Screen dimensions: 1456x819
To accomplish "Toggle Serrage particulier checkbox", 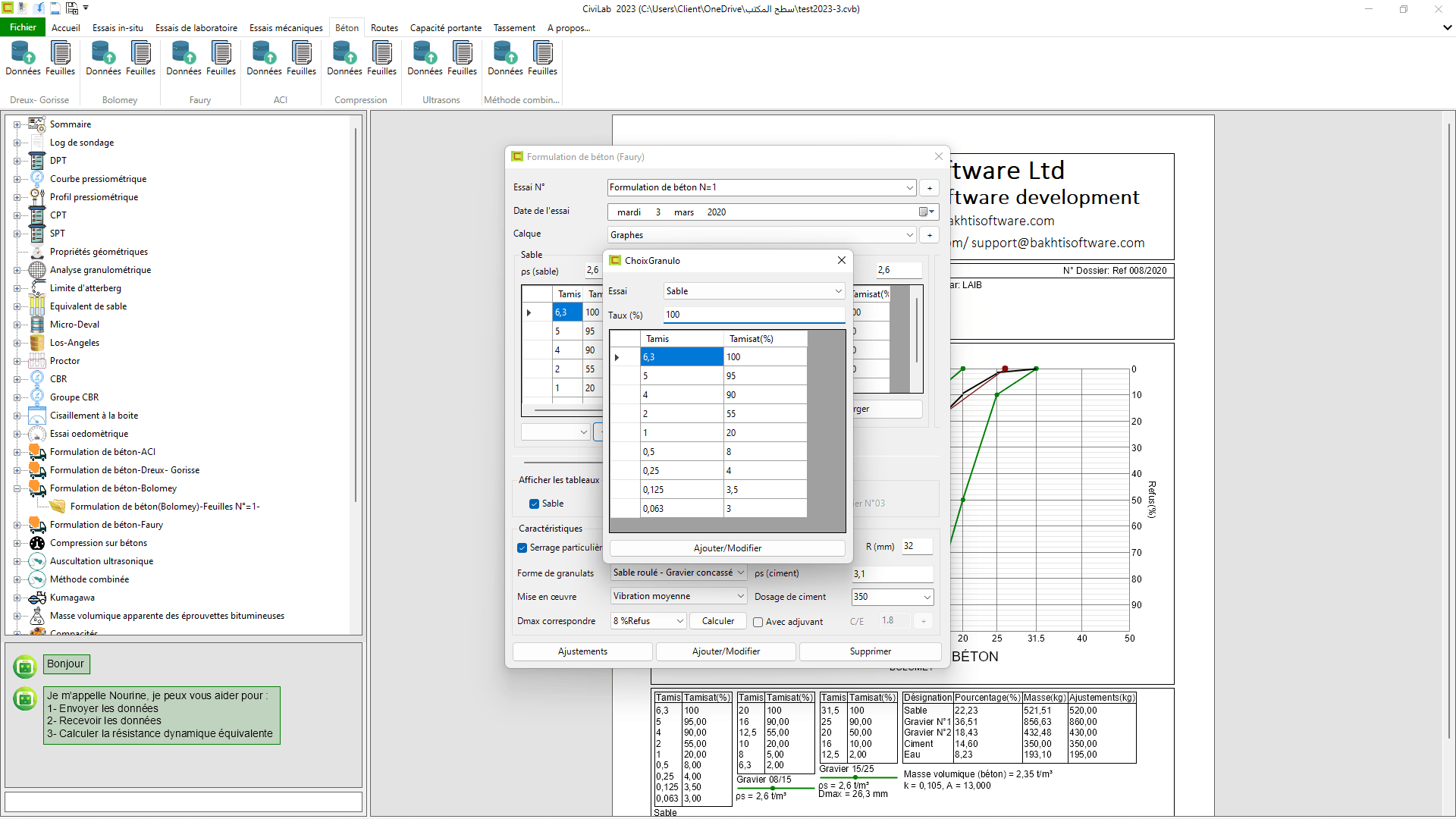I will pyautogui.click(x=522, y=548).
